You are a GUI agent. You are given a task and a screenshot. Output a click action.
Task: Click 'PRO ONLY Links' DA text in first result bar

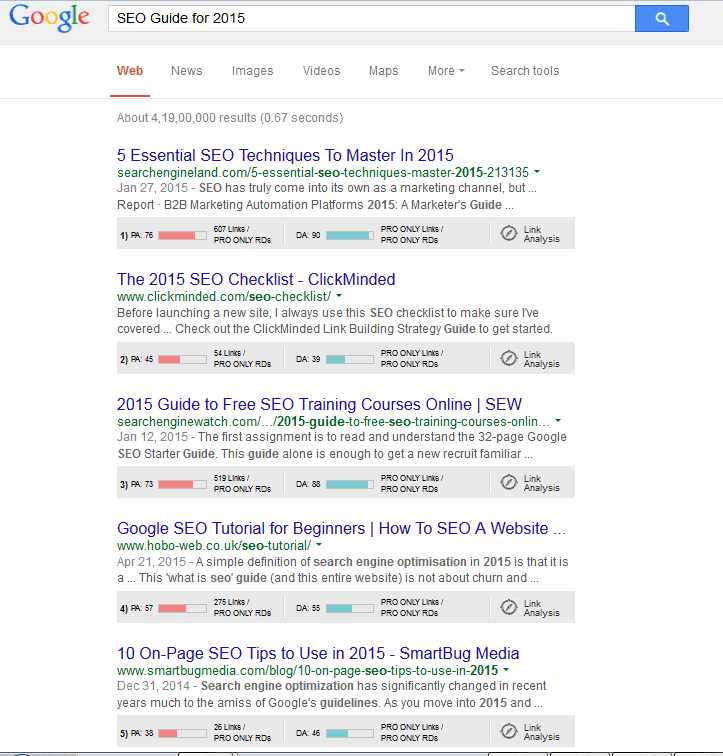click(411, 229)
